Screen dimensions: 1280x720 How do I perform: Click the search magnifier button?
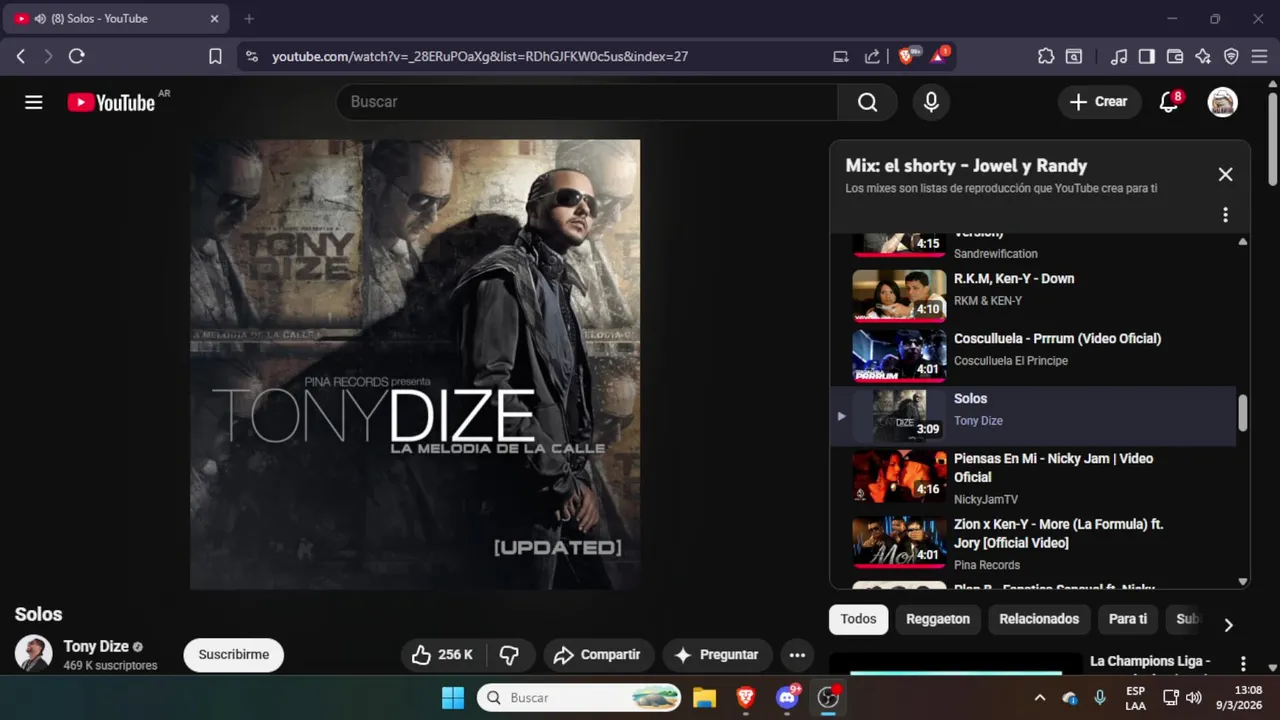867,102
